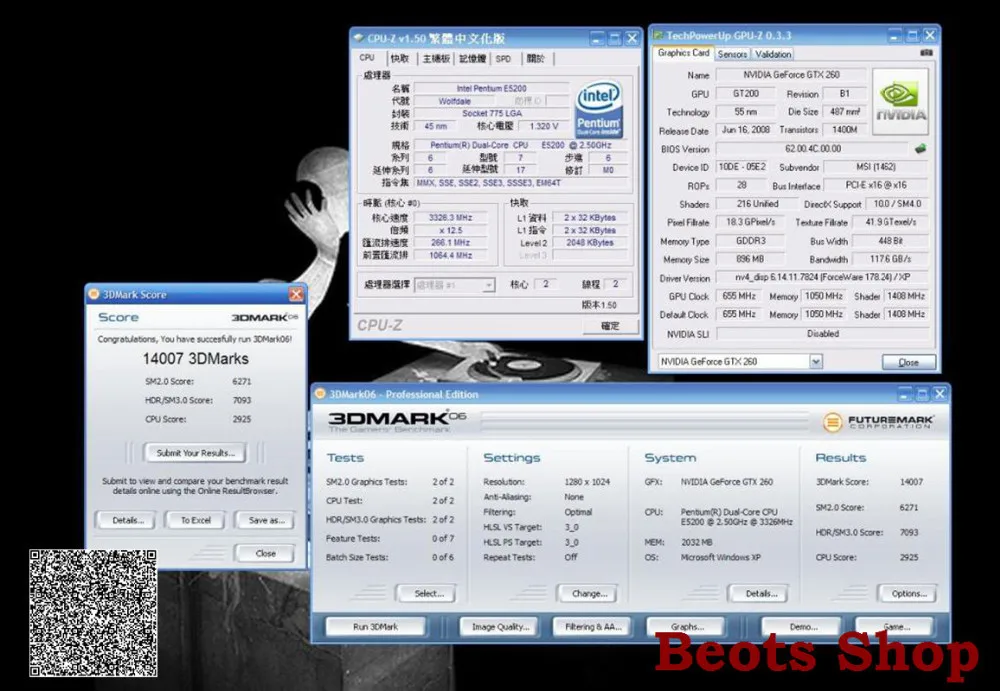
Task: Select the 關於 tab in CPU-Z
Action: point(536,59)
